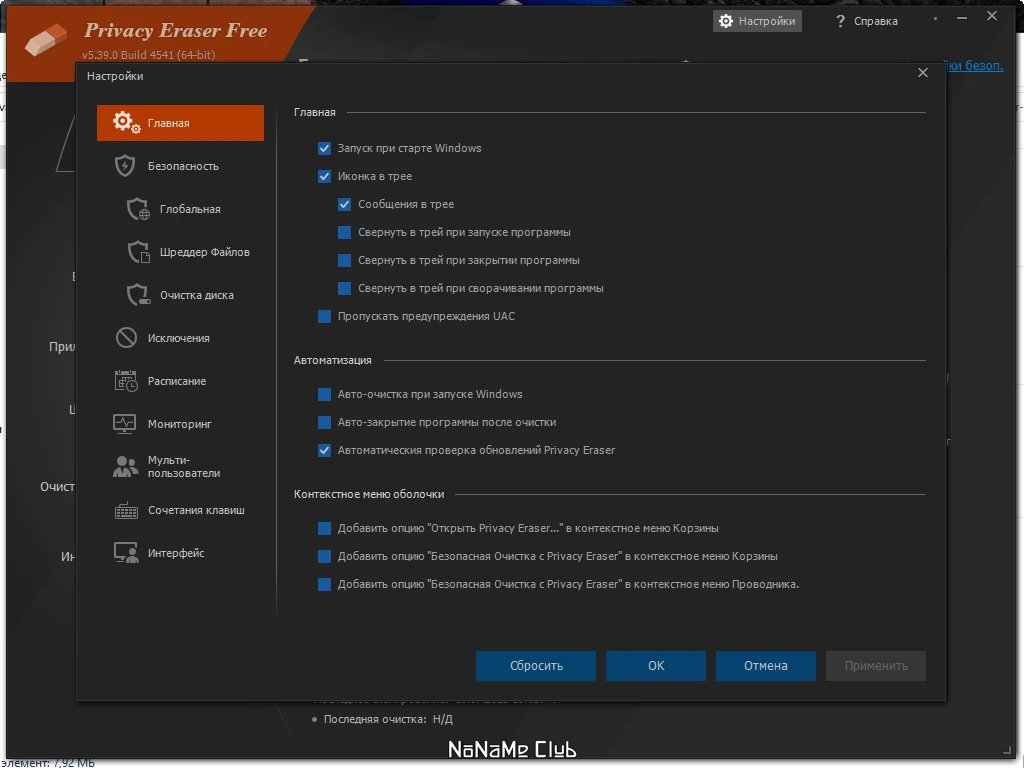Close the Настройки dialog
Image resolution: width=1024 pixels, height=768 pixels.
click(x=923, y=72)
